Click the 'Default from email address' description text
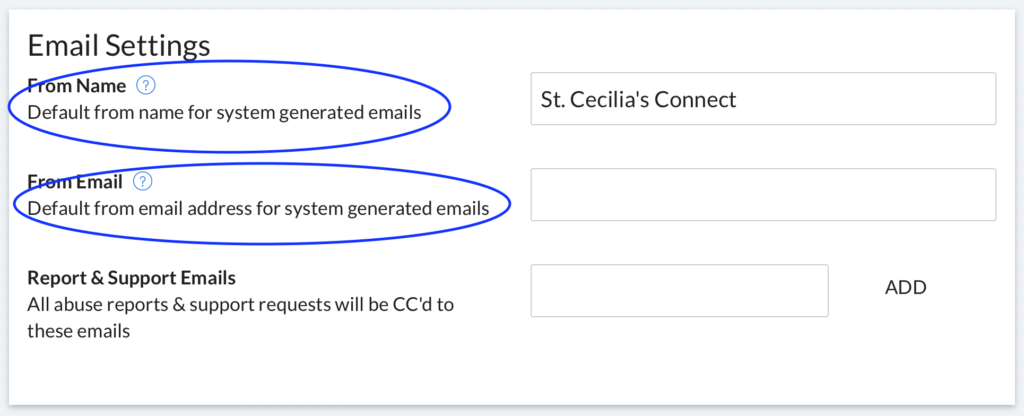 tap(258, 209)
